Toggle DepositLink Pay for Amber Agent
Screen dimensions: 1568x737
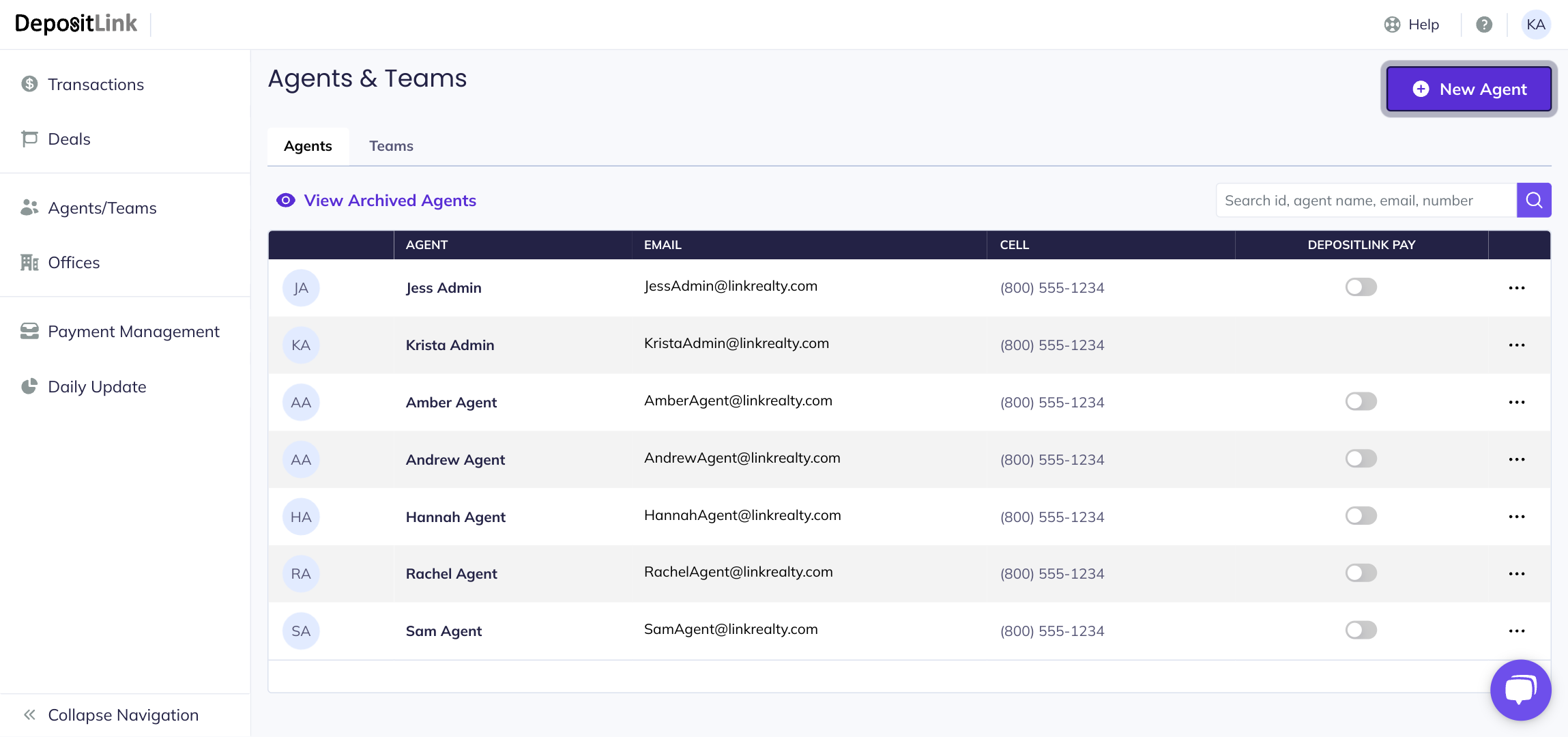tap(1361, 402)
